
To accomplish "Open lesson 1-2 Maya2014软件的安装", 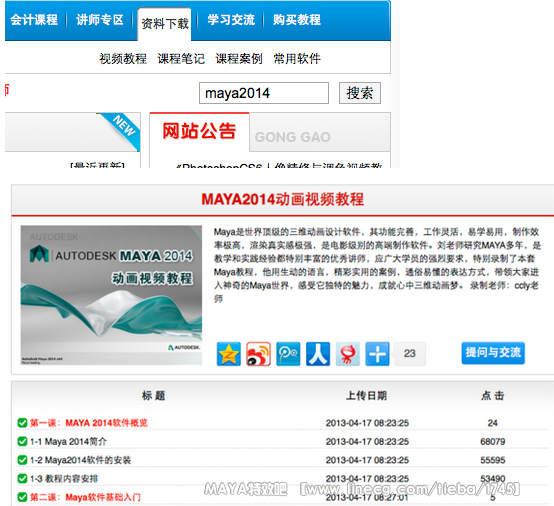I will coord(81,460).
